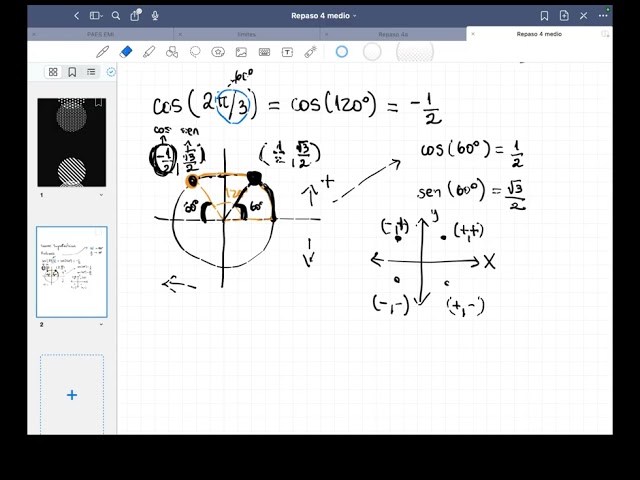This screenshot has width=640, height=480.
Task: Go back with the left chevron
Action: (76, 16)
